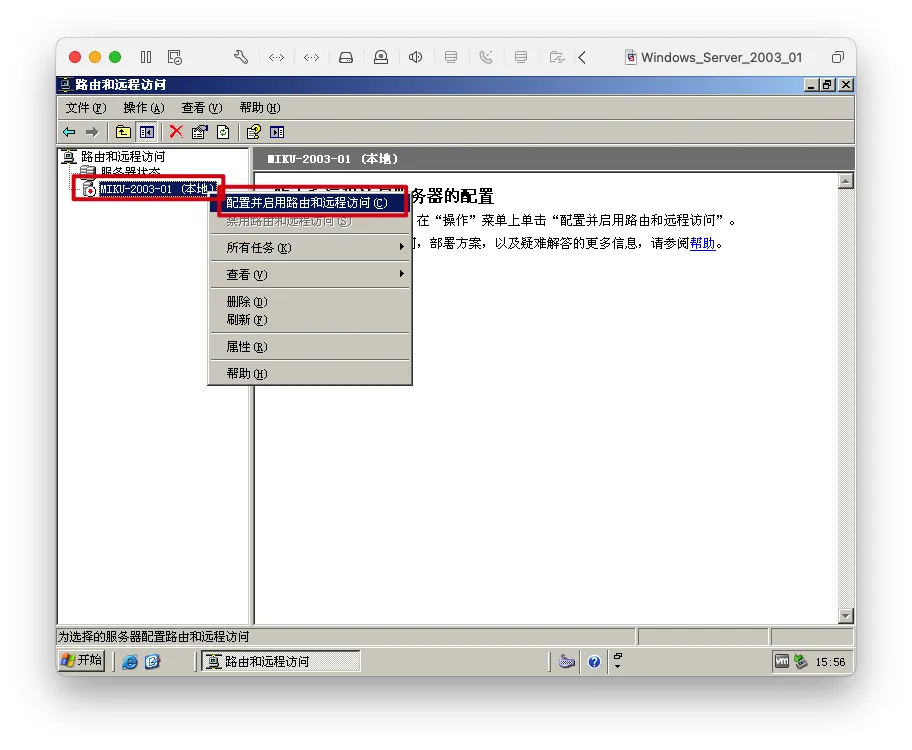Click the Forward arrow in MMC toolbar
This screenshot has width=912, height=750.
coord(92,132)
